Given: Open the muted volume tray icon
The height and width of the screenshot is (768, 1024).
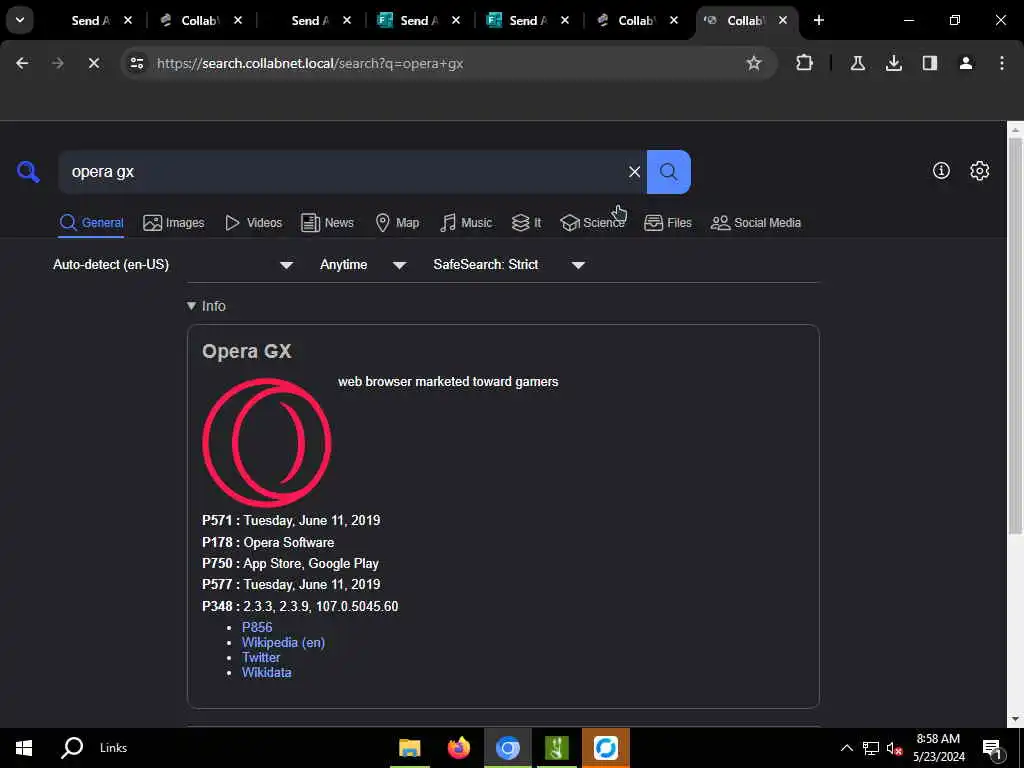Looking at the screenshot, I should 894,748.
